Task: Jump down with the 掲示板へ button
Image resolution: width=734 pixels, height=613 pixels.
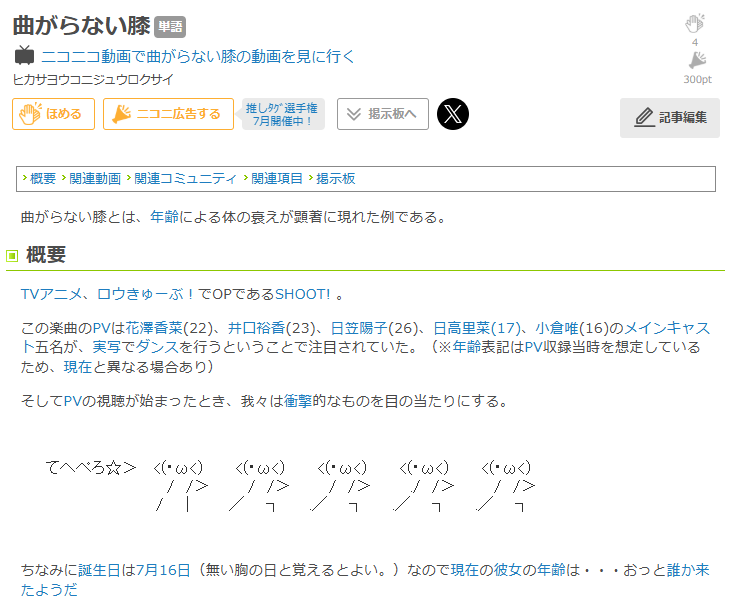Action: 382,114
